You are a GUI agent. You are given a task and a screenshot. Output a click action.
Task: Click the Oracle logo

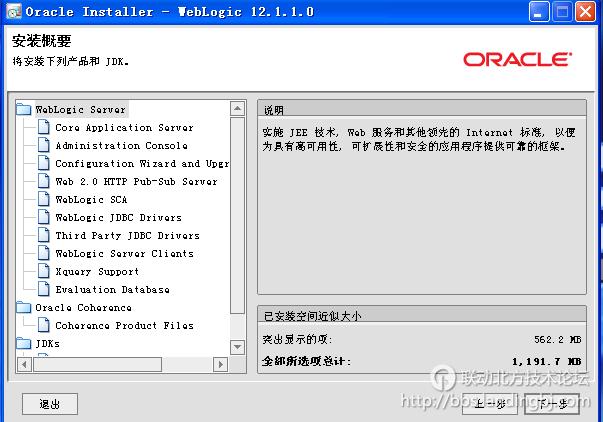(x=517, y=60)
